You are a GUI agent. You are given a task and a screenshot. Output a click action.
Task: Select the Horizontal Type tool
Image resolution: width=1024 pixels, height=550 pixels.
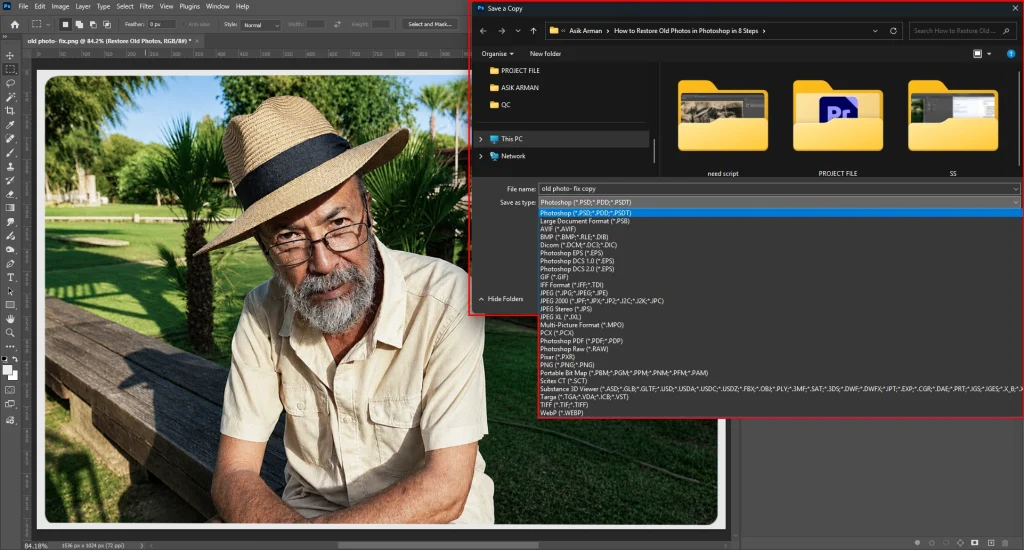[x=10, y=278]
